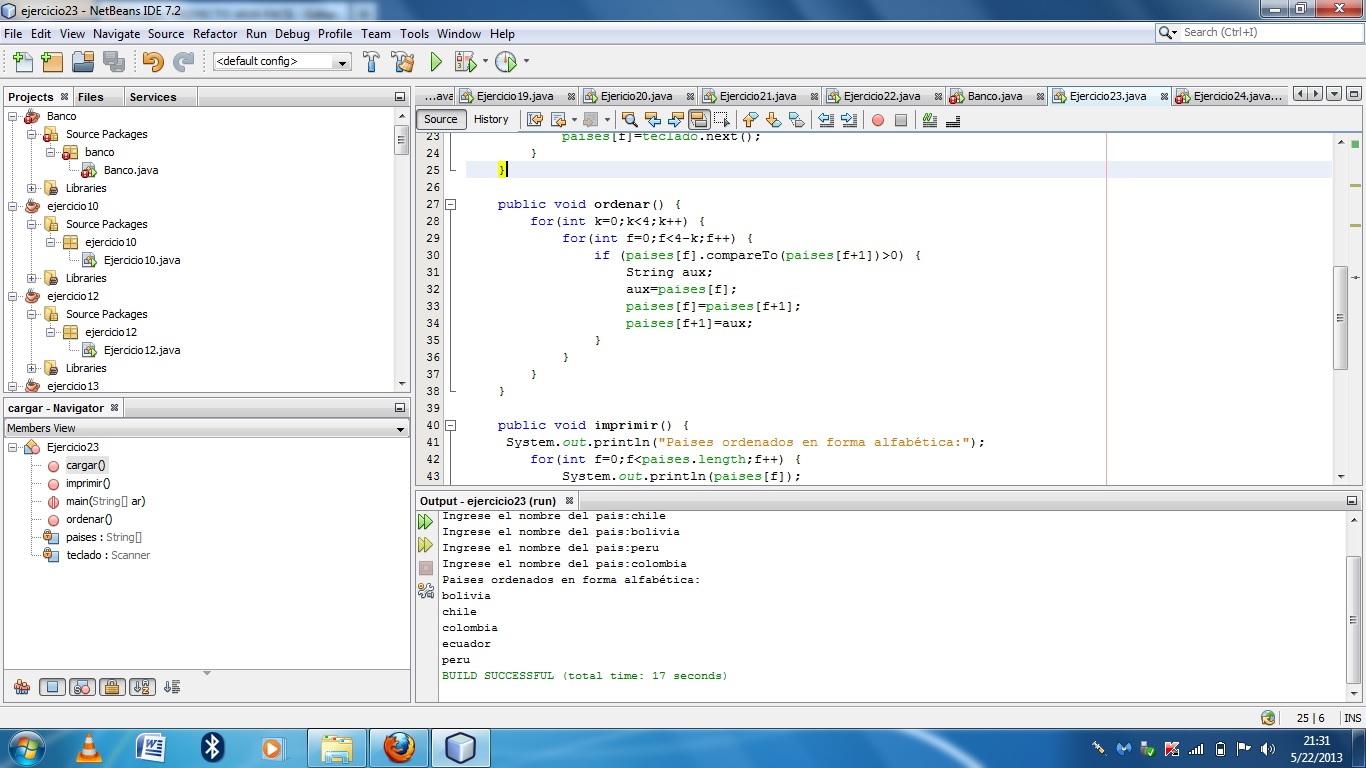The image size is (1366, 768).
Task: Run the project with the green Run button
Action: coord(437,60)
